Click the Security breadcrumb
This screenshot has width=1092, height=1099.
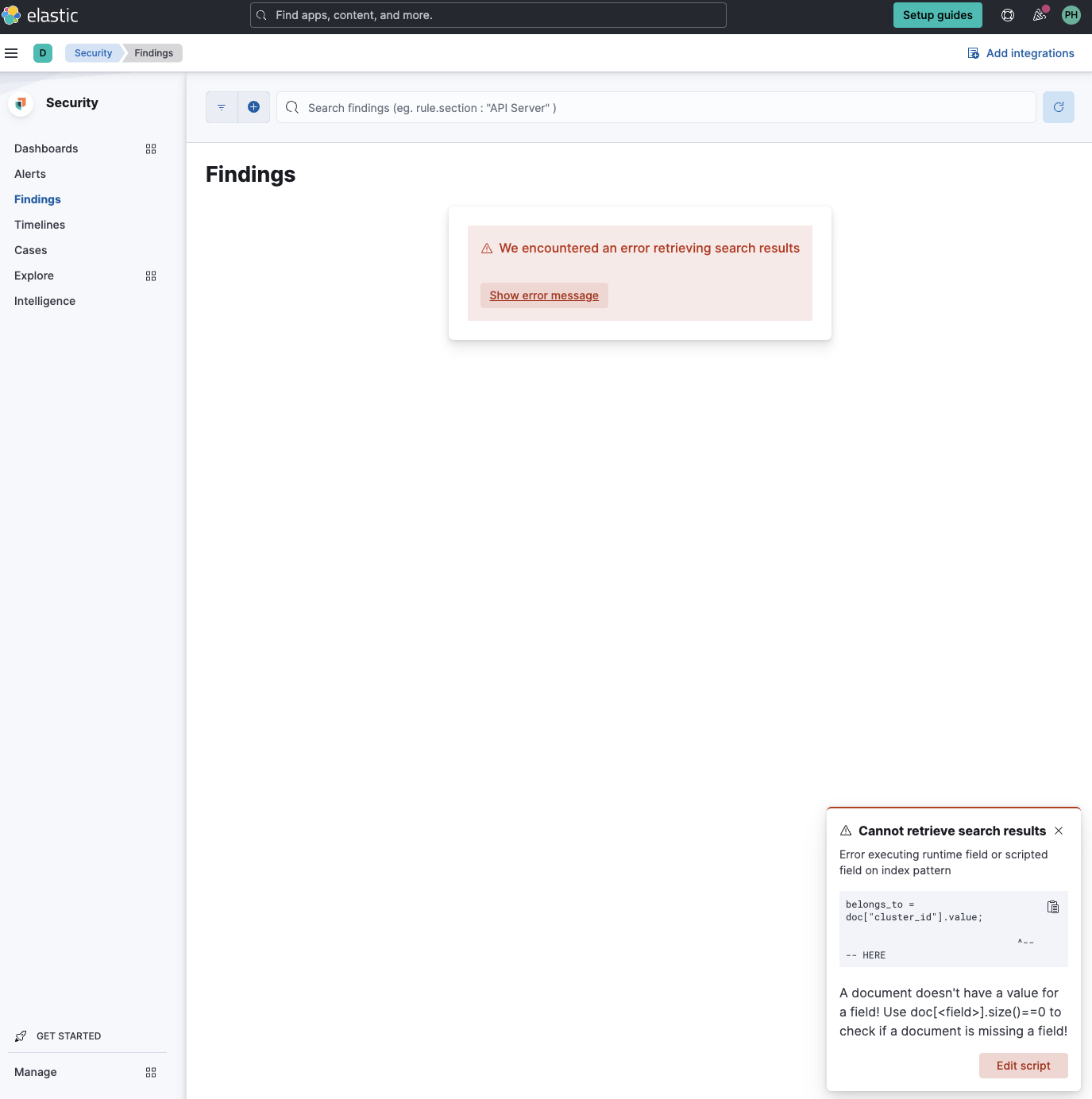click(94, 53)
